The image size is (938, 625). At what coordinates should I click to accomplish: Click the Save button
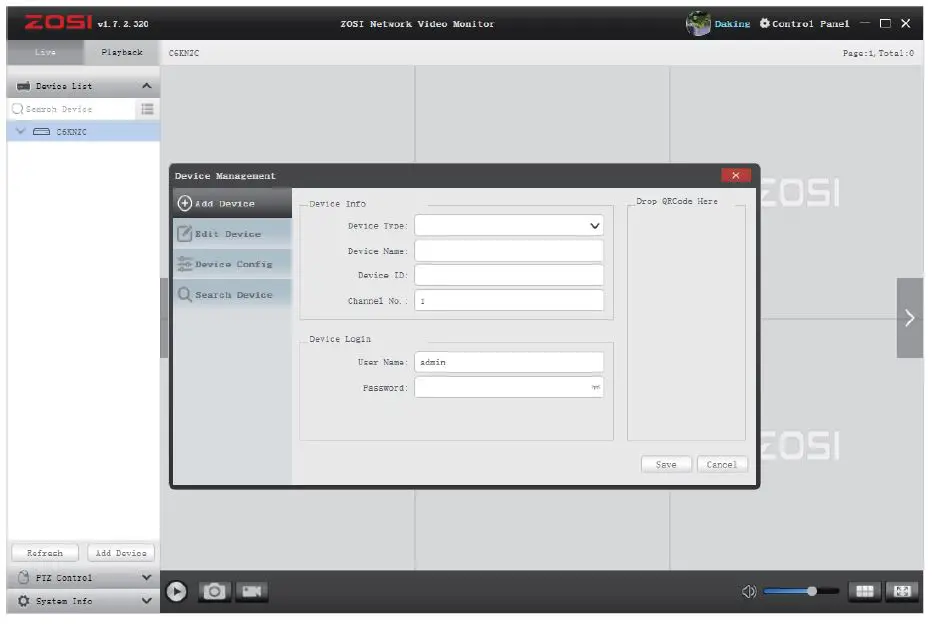pyautogui.click(x=666, y=465)
